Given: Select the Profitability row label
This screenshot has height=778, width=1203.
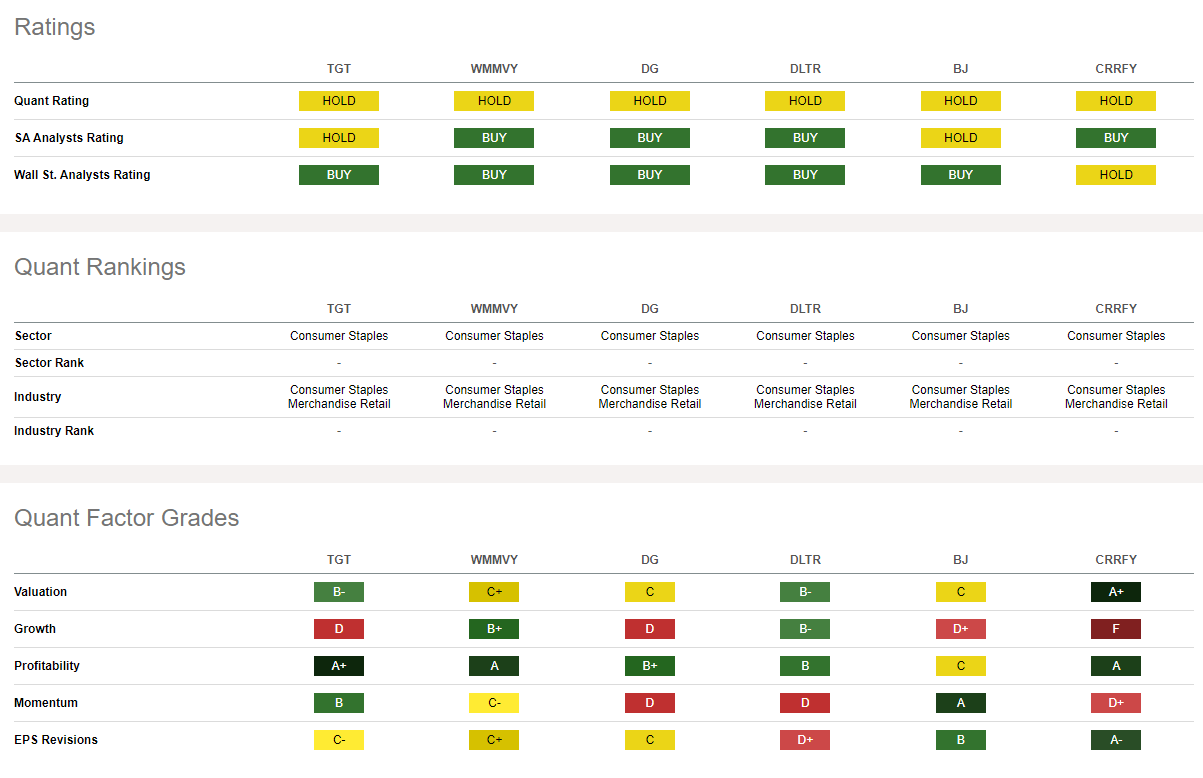Looking at the screenshot, I should coord(47,666).
